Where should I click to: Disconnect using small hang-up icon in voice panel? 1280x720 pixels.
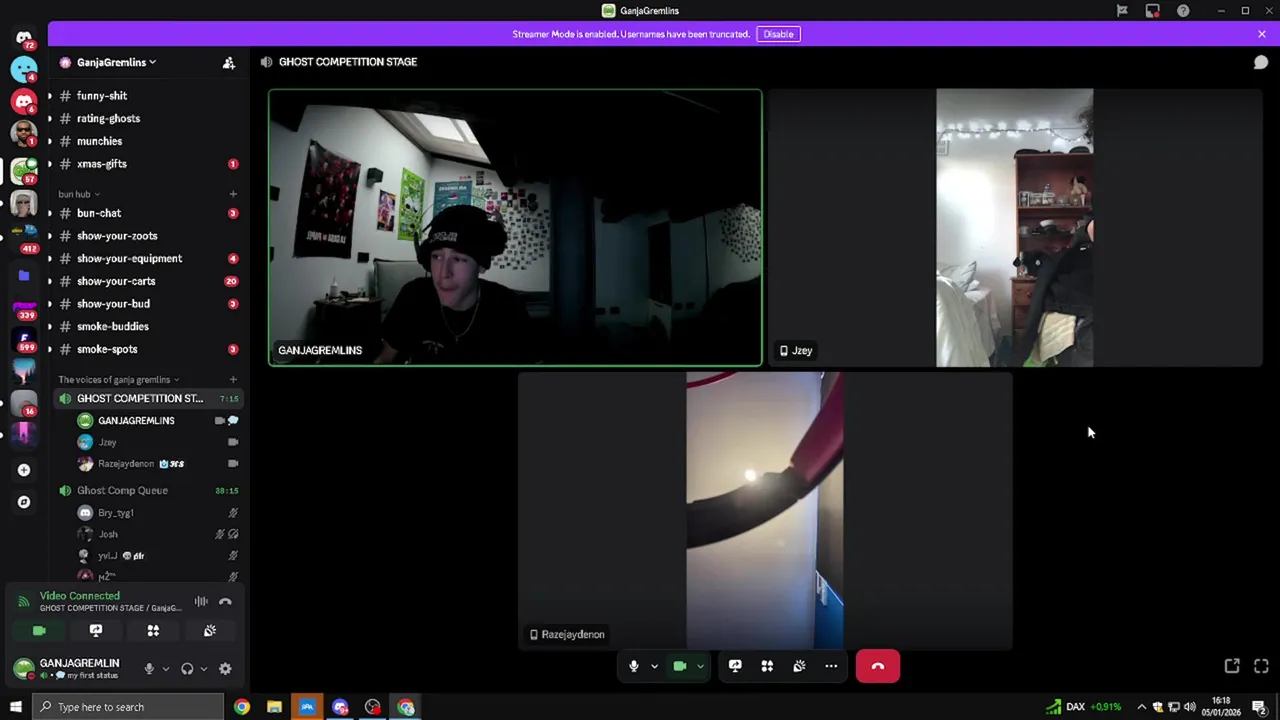225,602
